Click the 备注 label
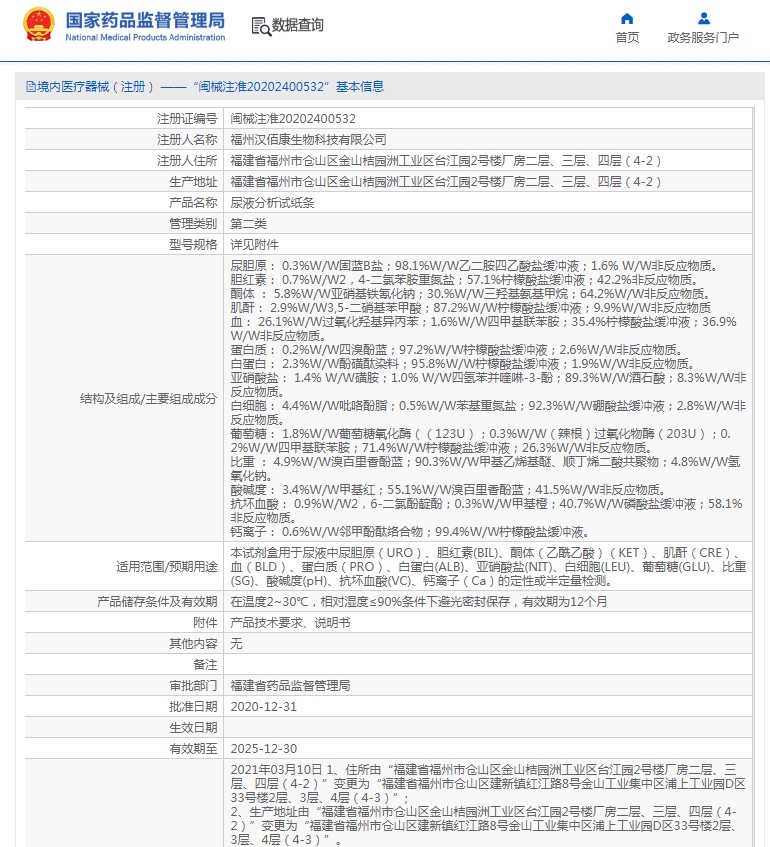770x847 pixels. point(205,665)
